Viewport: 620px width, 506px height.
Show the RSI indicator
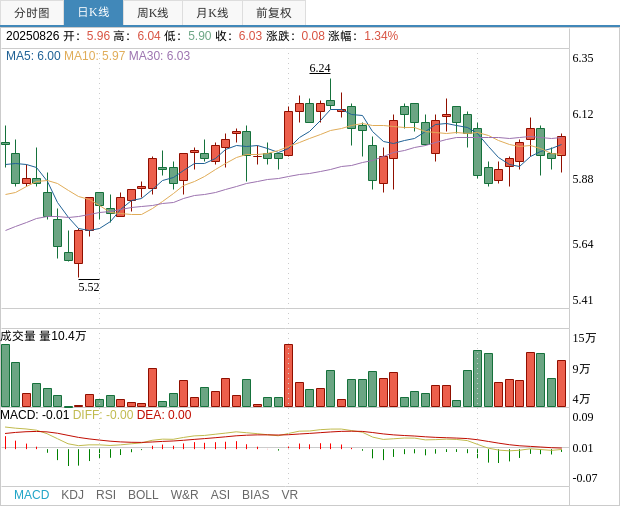click(106, 495)
